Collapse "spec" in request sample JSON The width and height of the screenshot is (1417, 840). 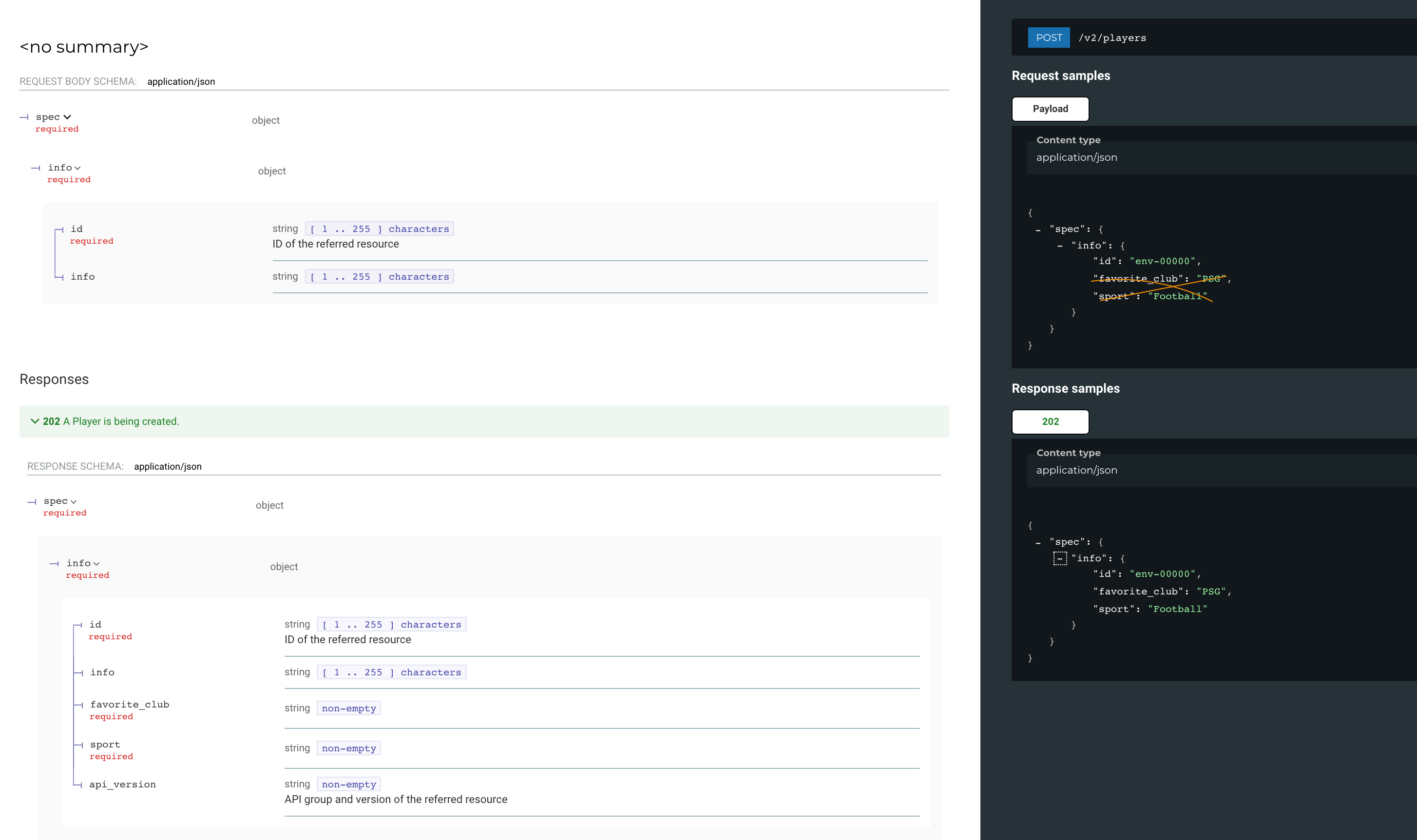1038,230
